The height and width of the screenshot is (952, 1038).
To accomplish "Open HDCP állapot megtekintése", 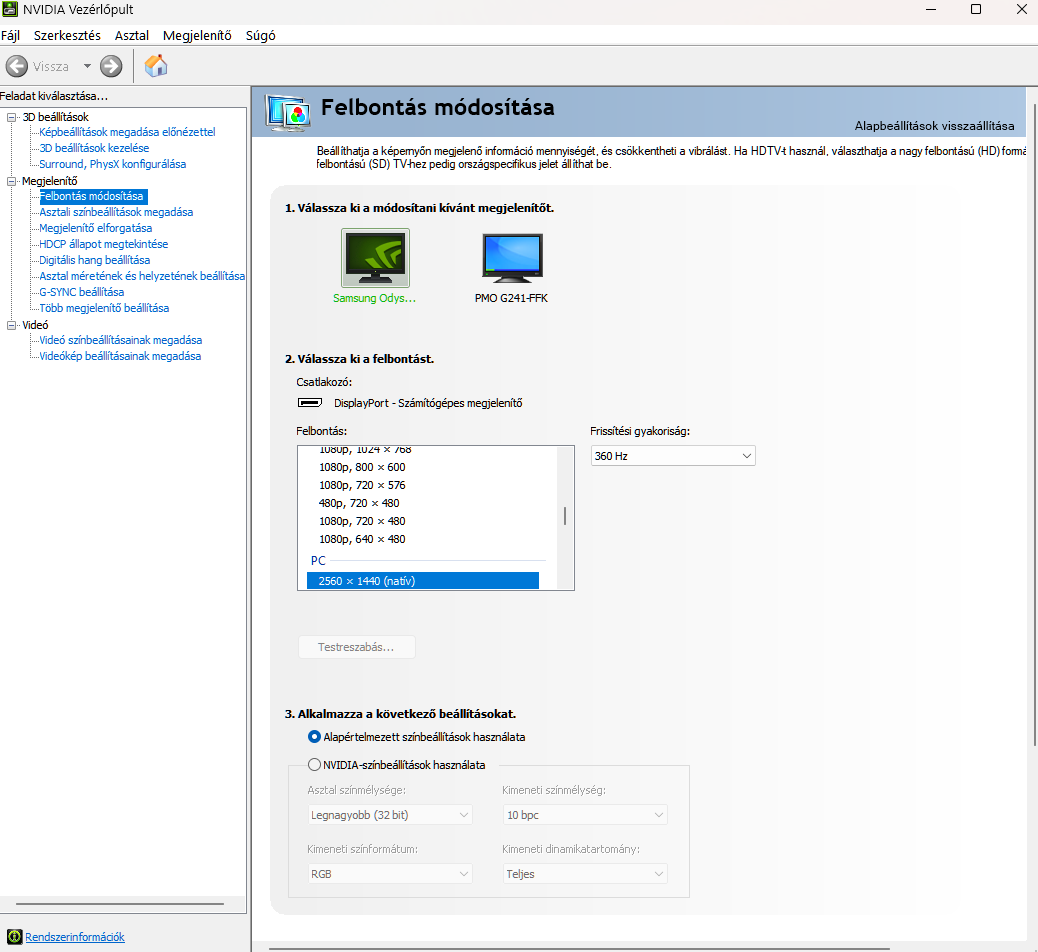I will 103,244.
